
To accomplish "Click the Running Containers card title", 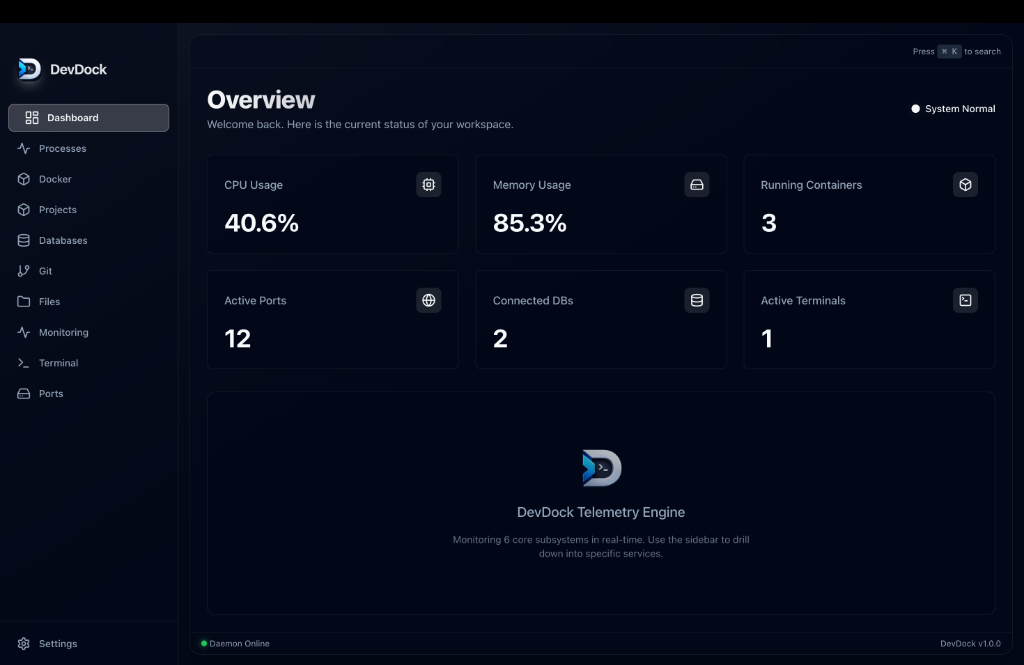I will click(x=811, y=185).
